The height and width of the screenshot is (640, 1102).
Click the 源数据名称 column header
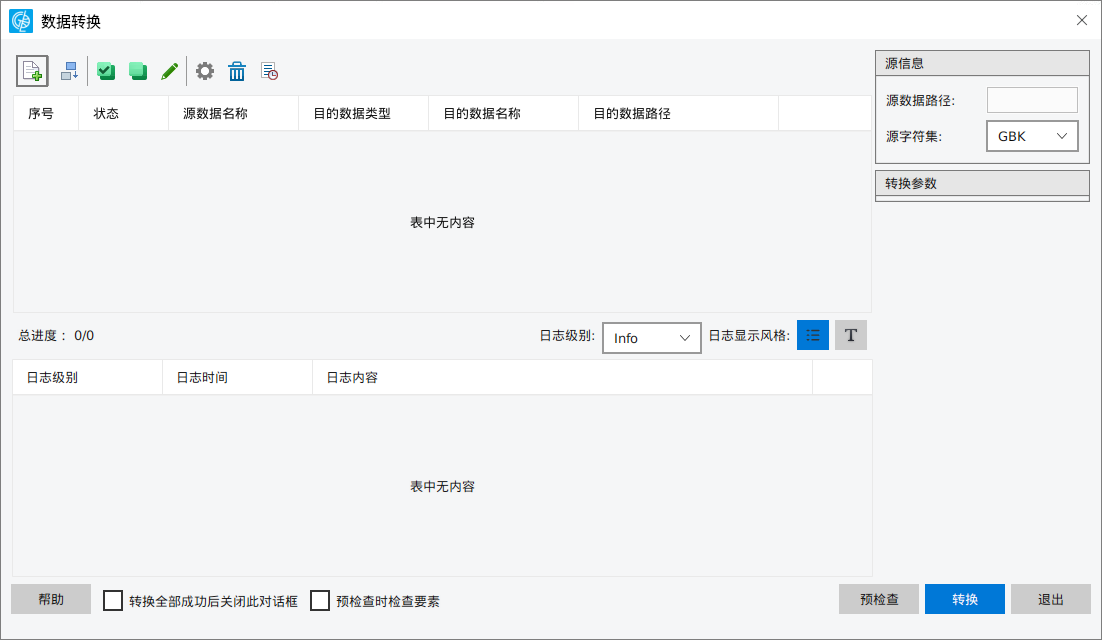tap(215, 114)
